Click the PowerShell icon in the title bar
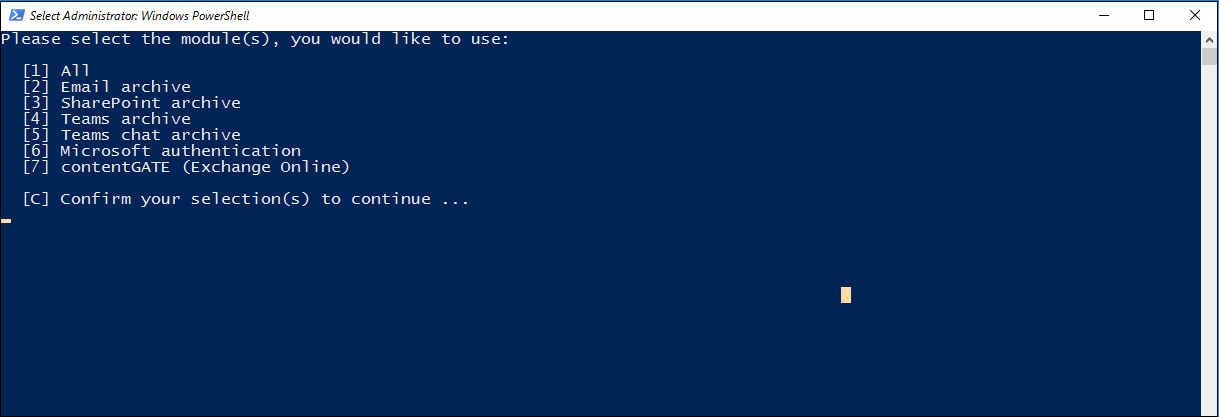Screen dimensions: 1219x417 click(16, 15)
